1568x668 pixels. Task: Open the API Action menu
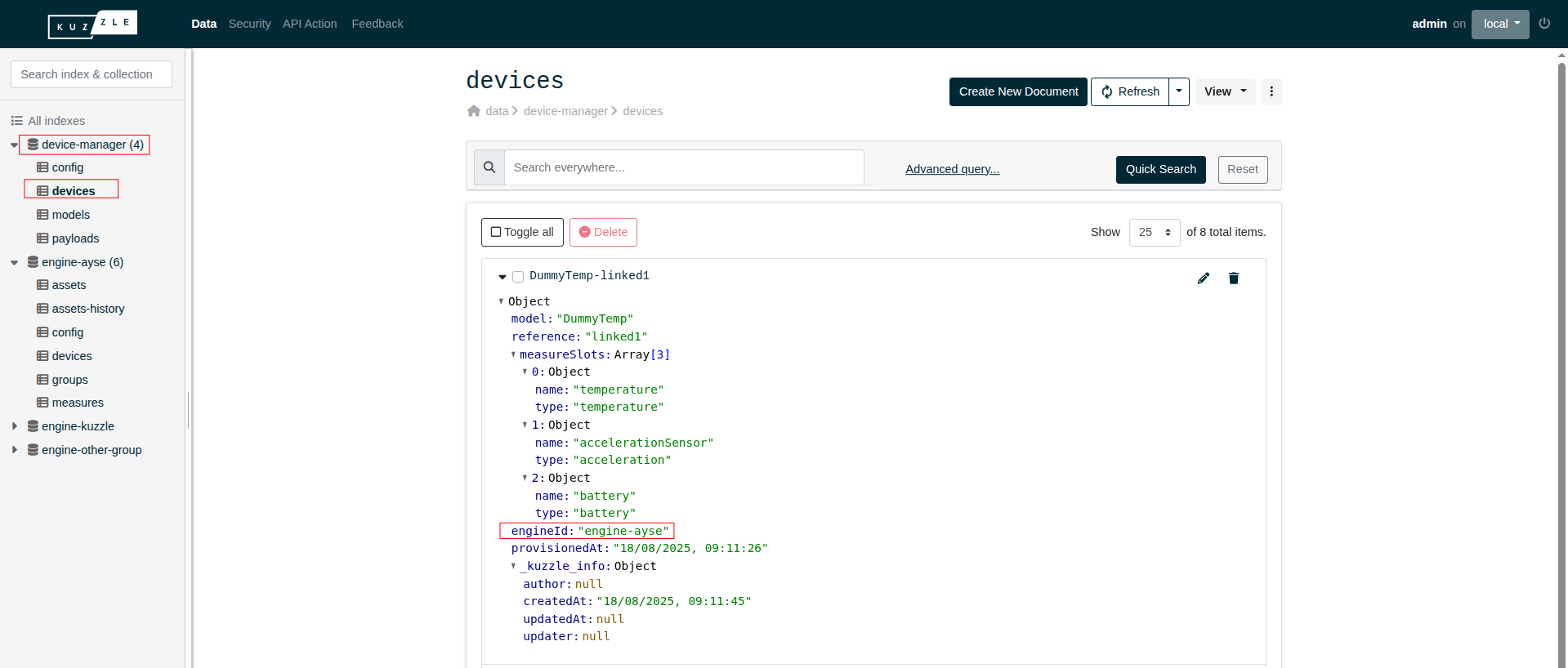tap(310, 24)
